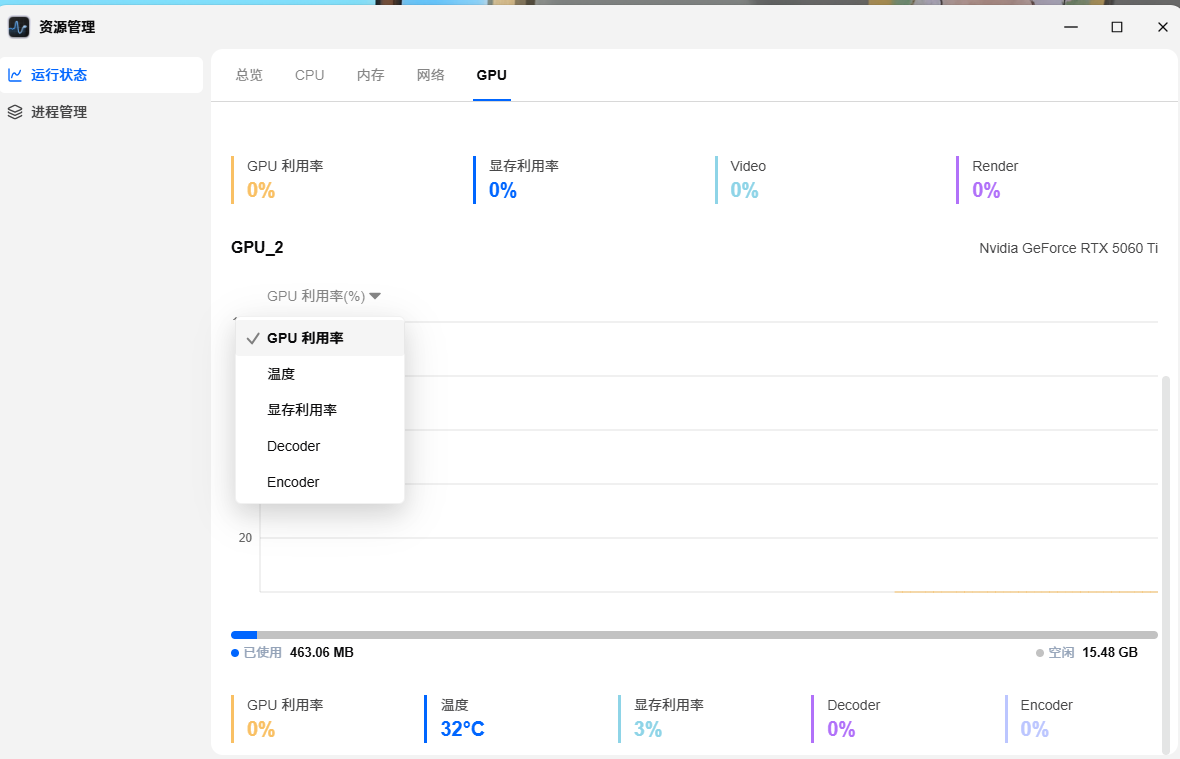Viewport: 1180px width, 759px height.
Task: Click the vertical scrollbar on the right
Action: [x=1166, y=564]
